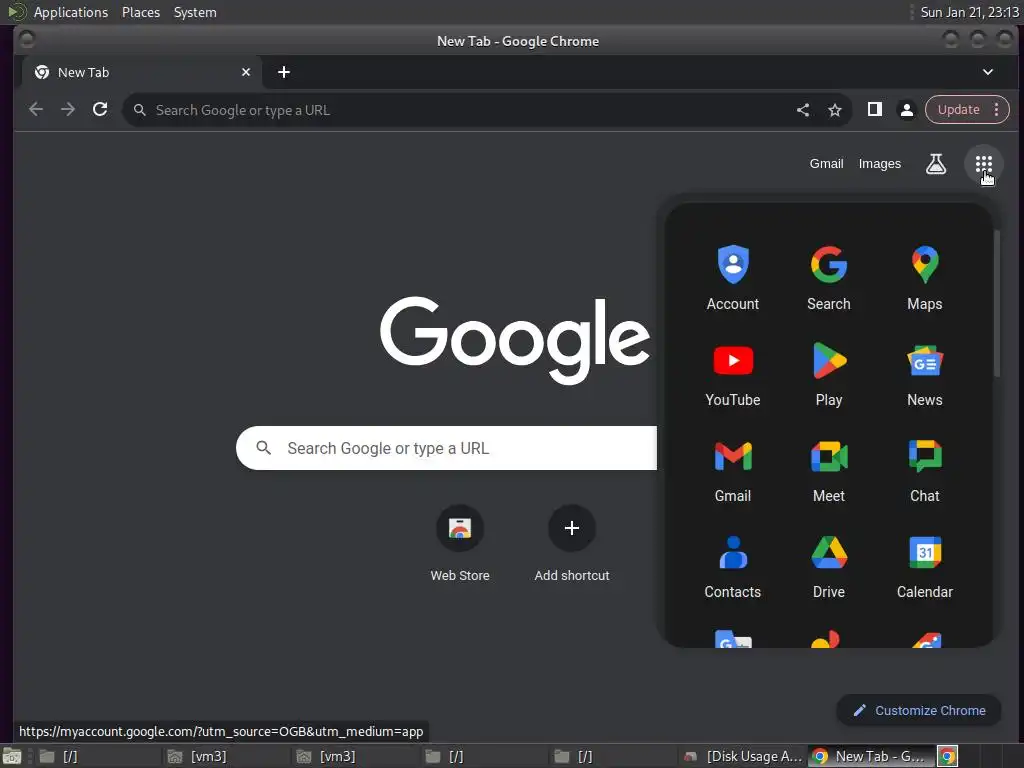Click the show desktop icon in bottom panel
This screenshot has width=1024, height=768.
pyautogui.click(x=12, y=756)
